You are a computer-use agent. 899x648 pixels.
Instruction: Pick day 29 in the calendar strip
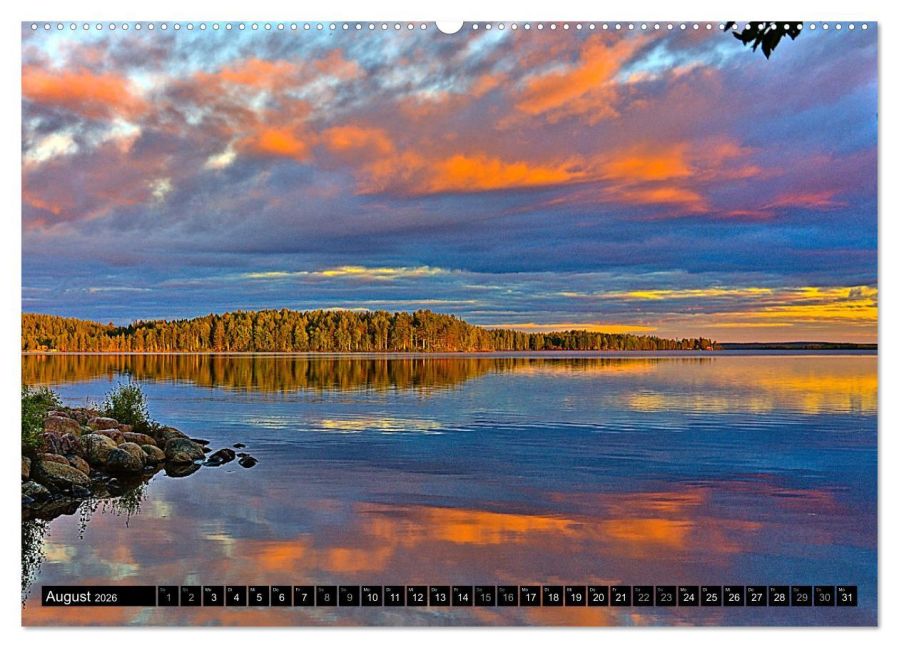tap(801, 597)
